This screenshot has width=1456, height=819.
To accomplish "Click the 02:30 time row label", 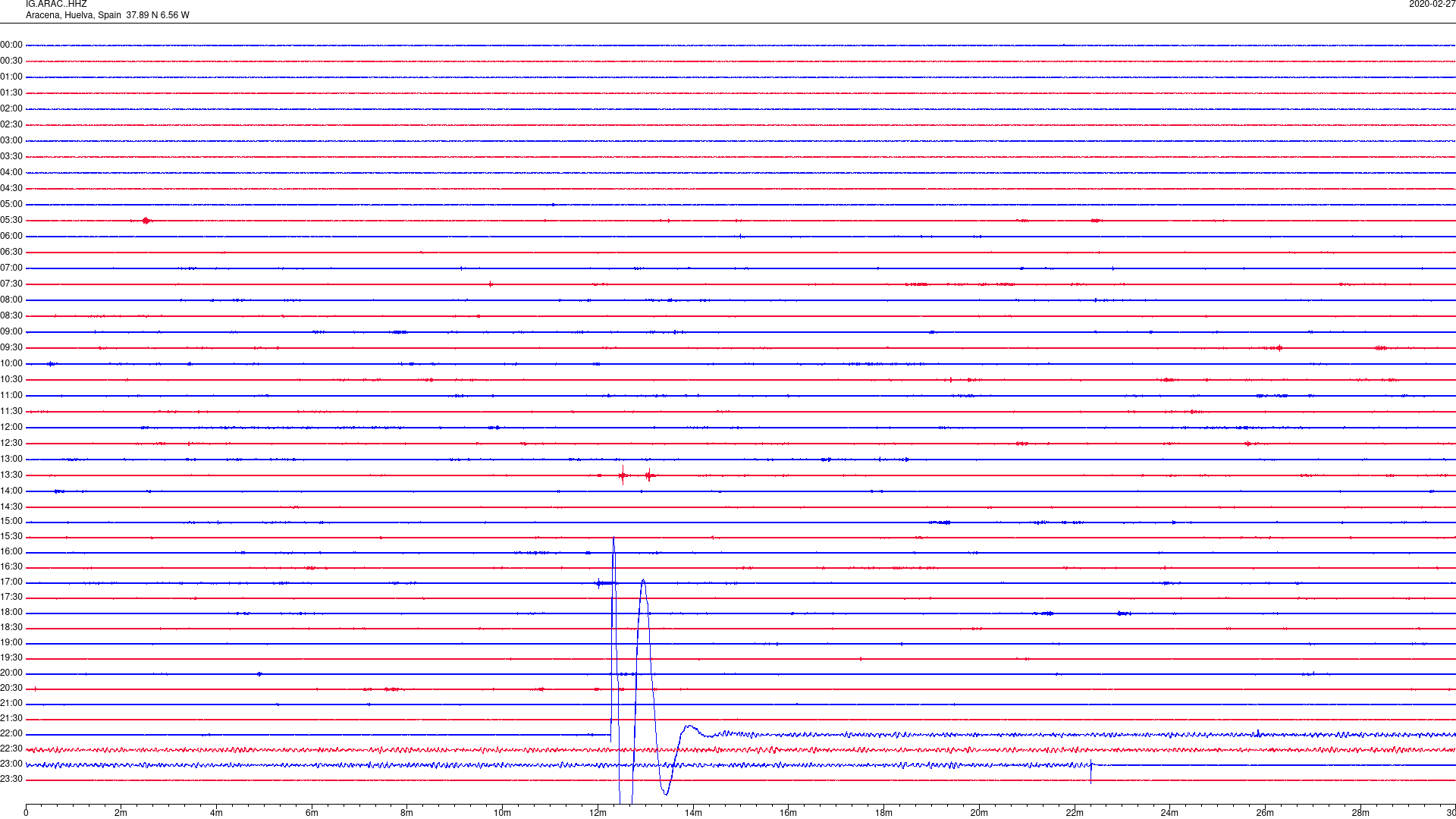I will point(11,124).
